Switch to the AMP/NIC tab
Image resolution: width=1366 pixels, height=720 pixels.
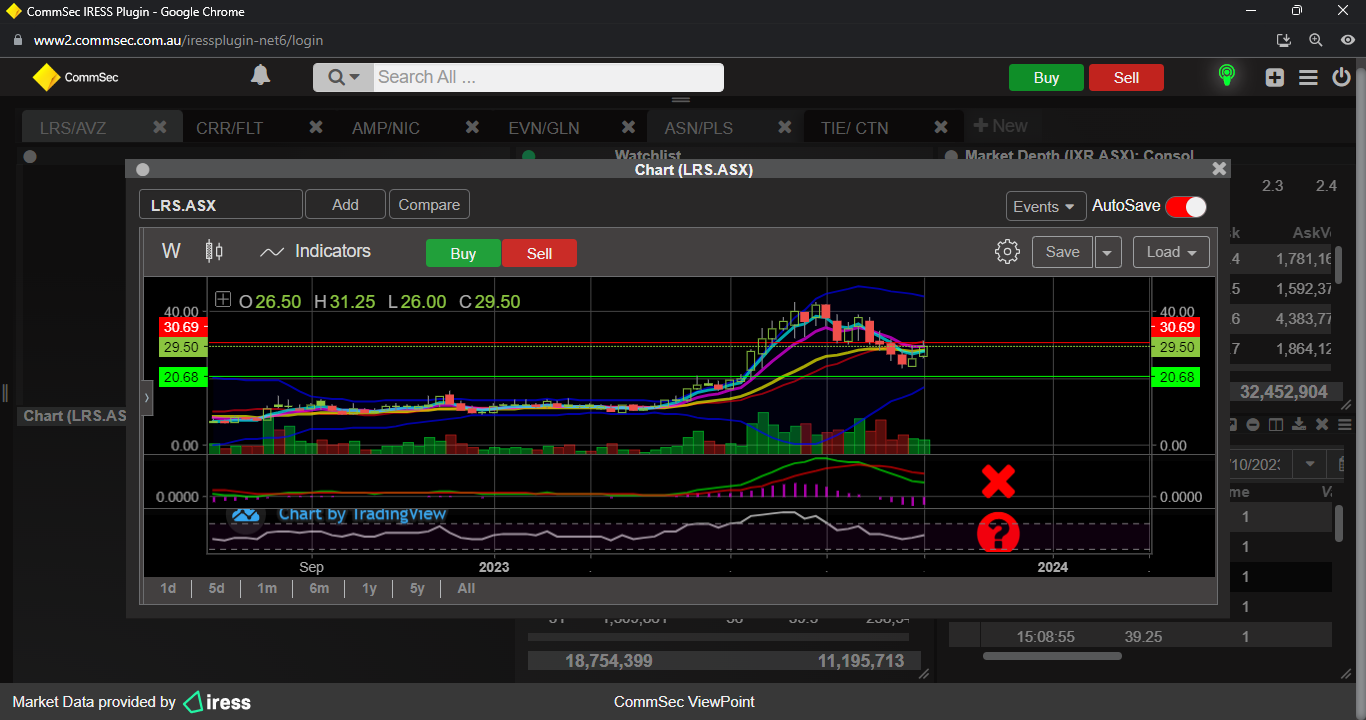coord(386,128)
